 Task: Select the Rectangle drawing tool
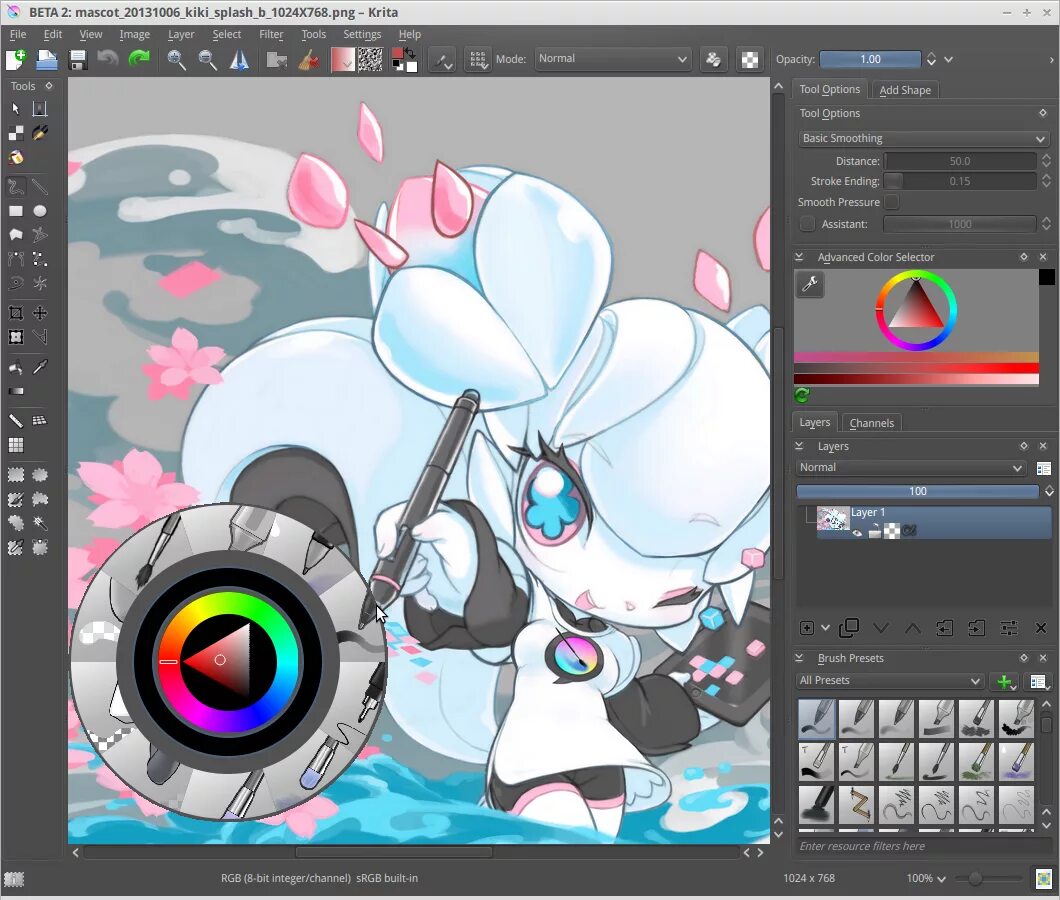(14, 210)
